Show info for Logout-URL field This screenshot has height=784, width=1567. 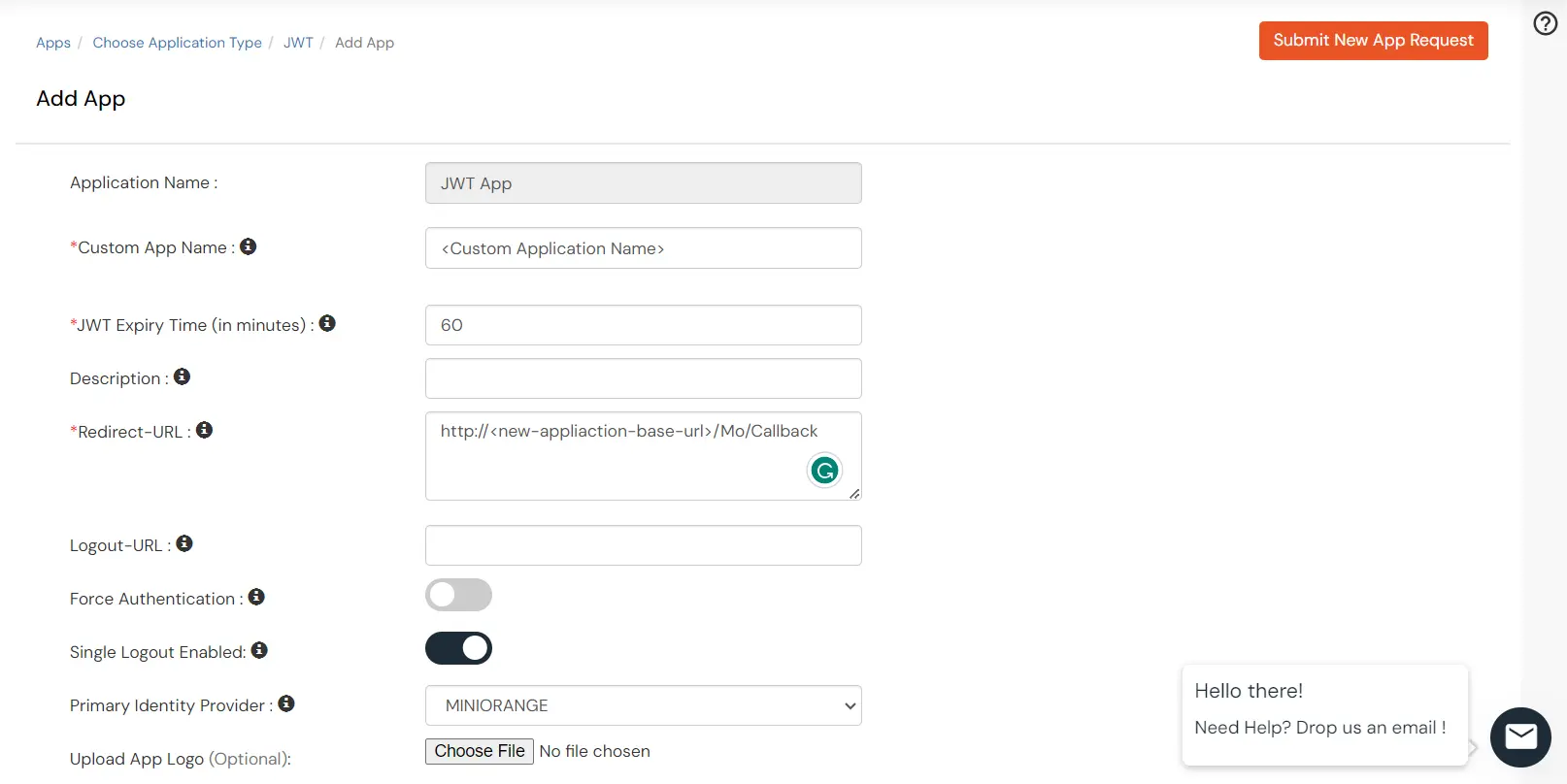point(184,543)
